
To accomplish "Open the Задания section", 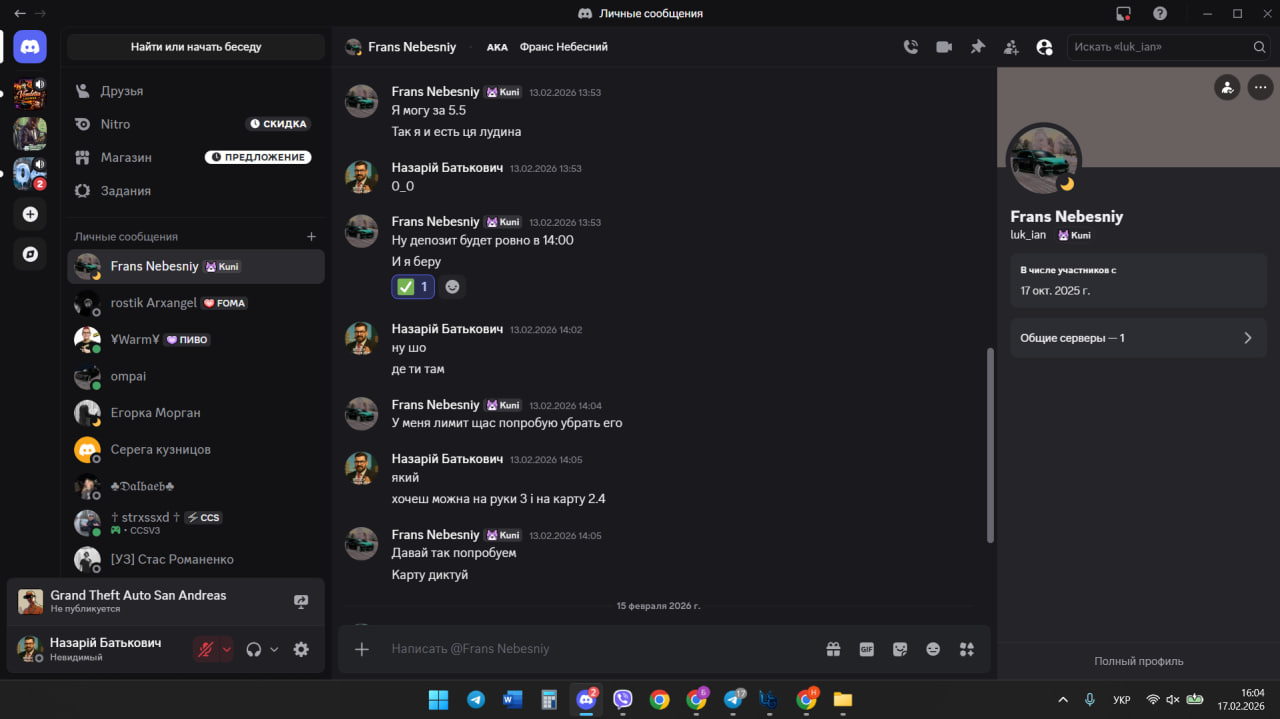I will 196,190.
